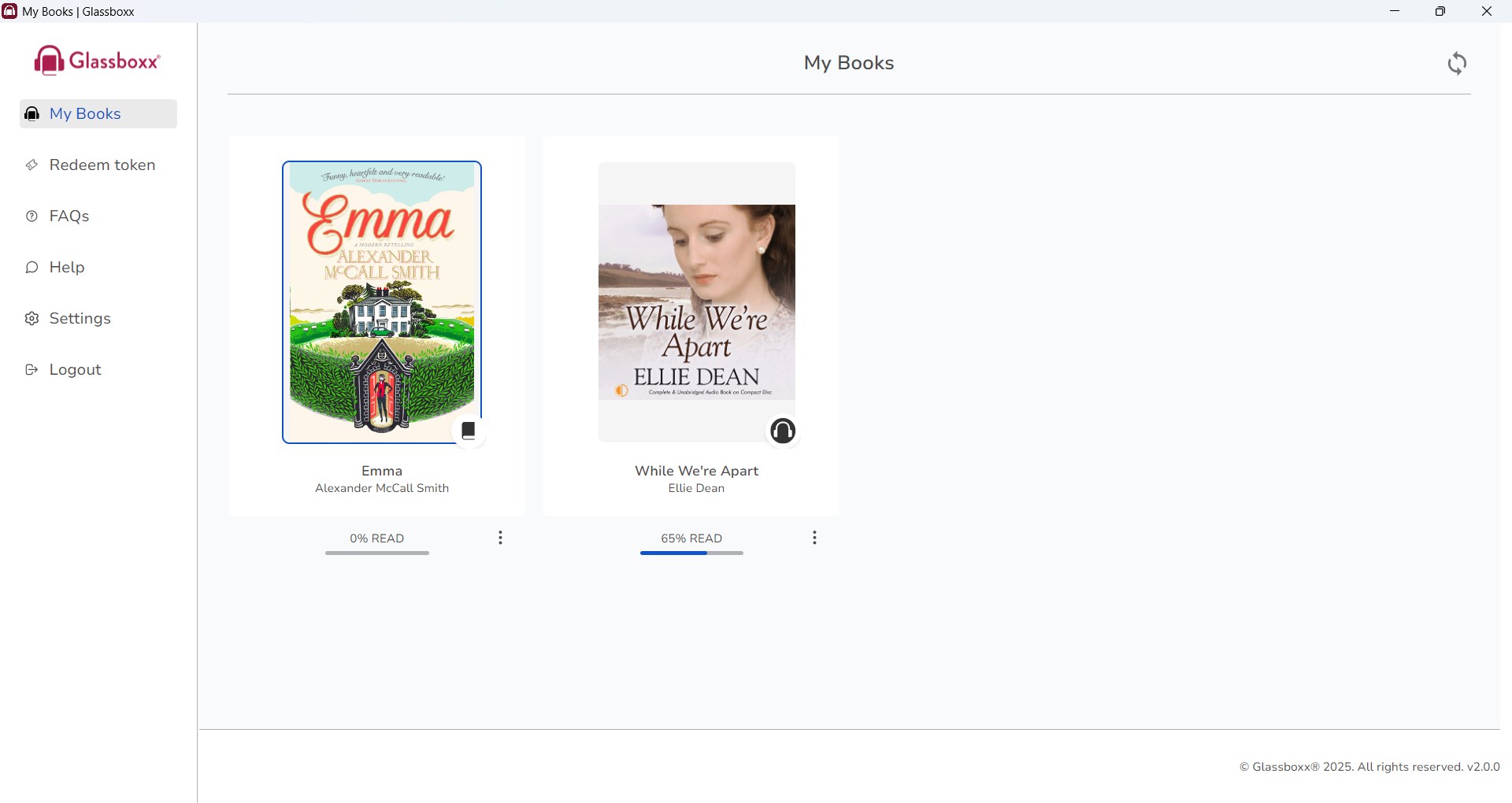
Task: Select Logout from the sidebar
Action: (x=76, y=370)
